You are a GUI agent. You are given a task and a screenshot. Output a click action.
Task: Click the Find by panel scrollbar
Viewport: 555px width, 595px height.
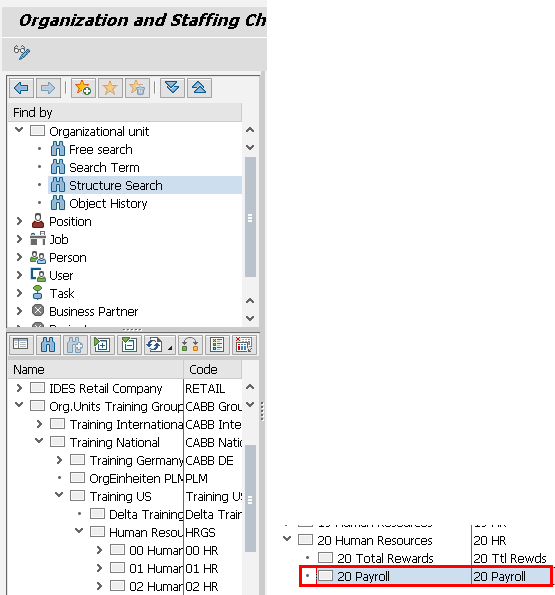tap(250, 217)
